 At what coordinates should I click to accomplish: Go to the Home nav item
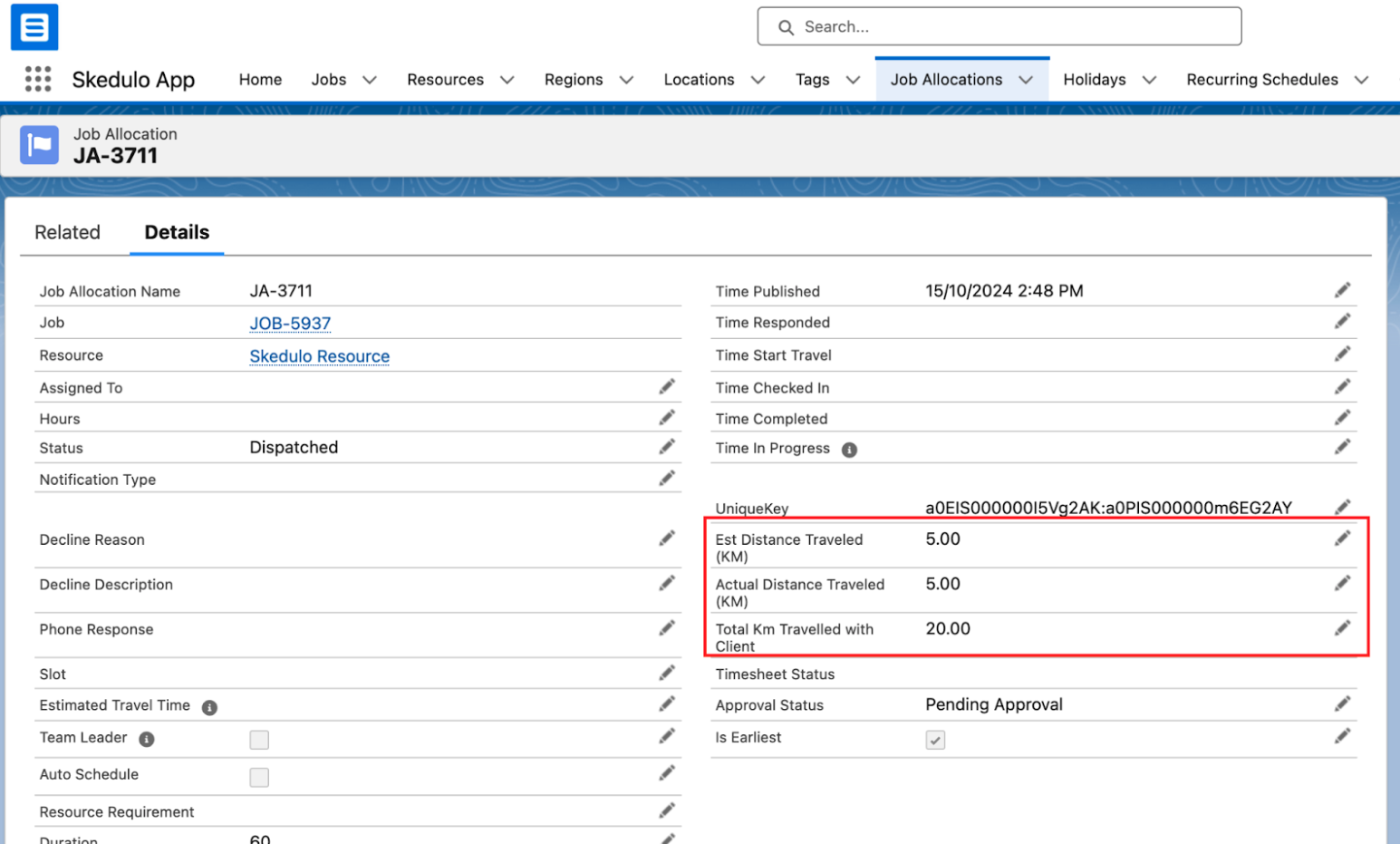pos(260,80)
